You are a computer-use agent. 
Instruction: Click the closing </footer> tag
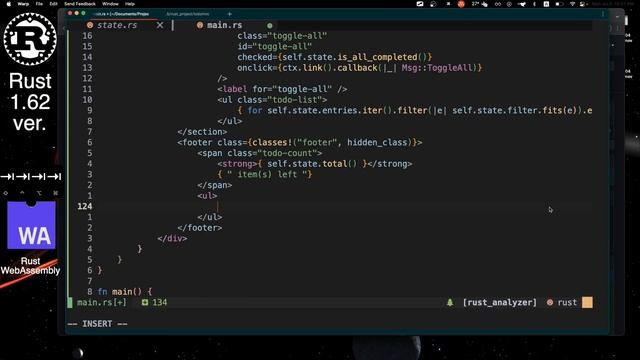(x=200, y=228)
